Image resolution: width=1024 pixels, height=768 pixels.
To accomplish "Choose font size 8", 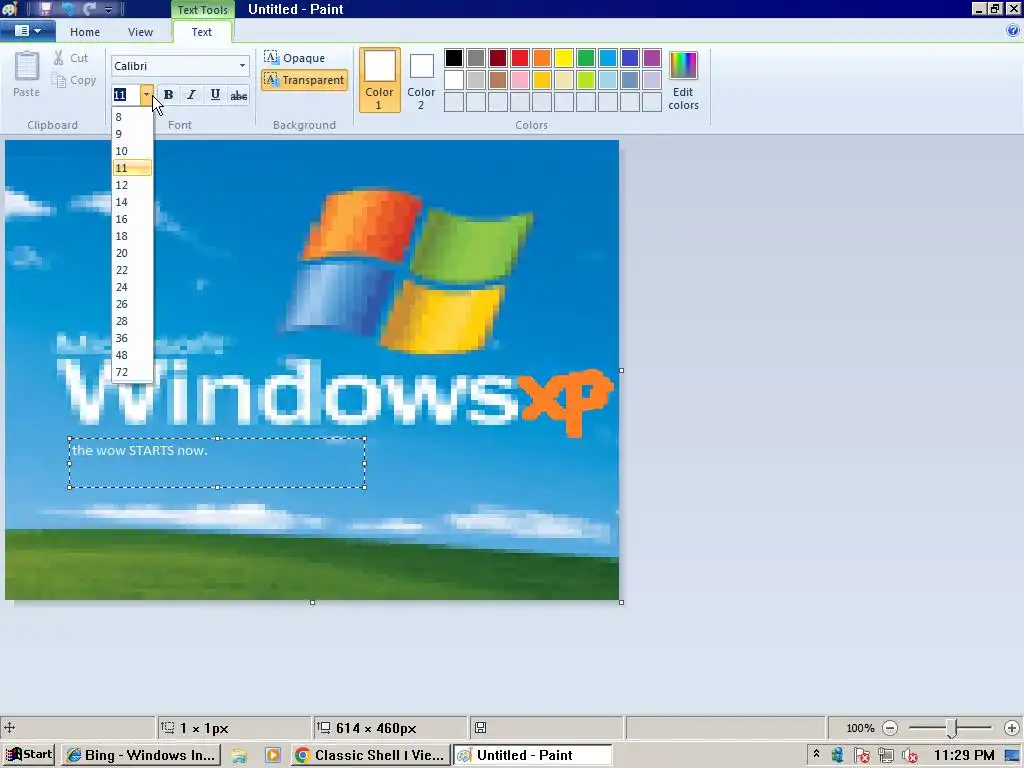I will pyautogui.click(x=132, y=117).
